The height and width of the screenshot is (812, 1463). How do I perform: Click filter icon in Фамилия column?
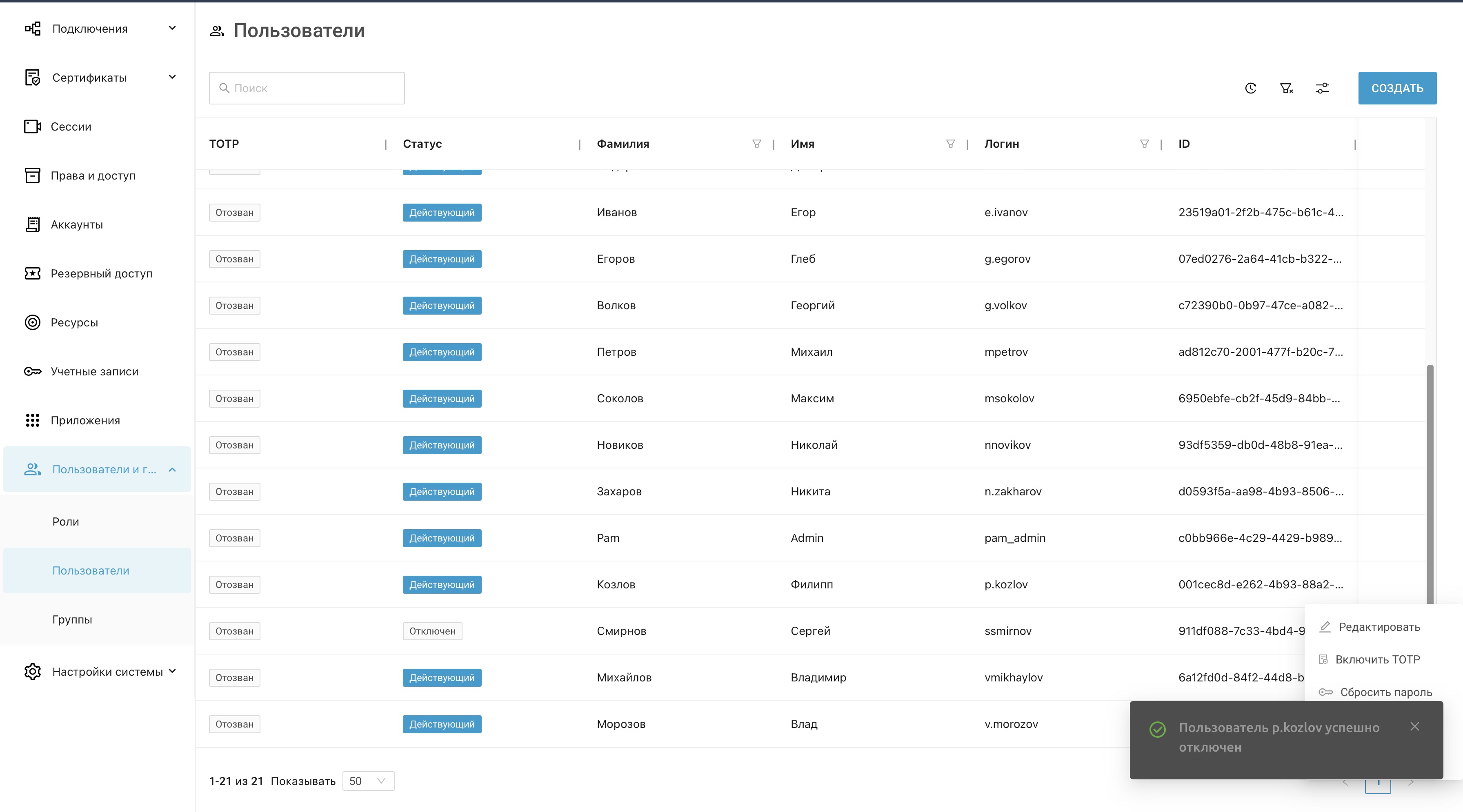[x=756, y=144]
